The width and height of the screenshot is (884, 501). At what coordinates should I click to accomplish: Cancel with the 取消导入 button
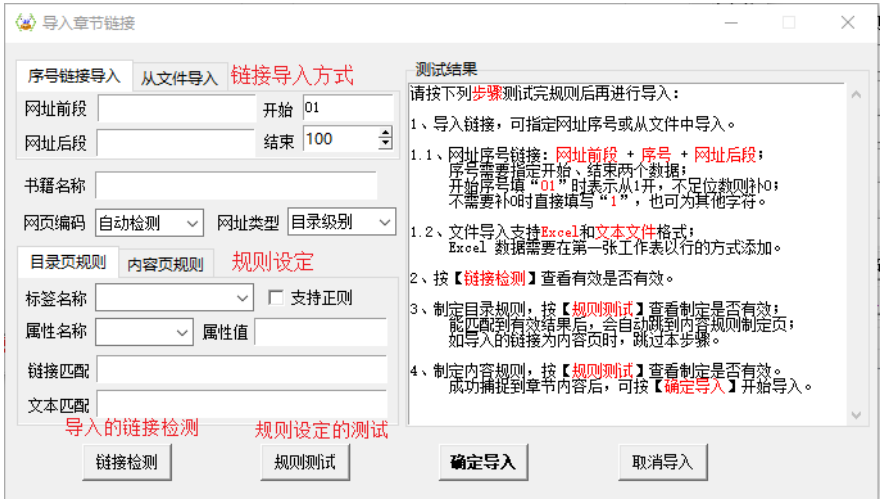(662, 462)
